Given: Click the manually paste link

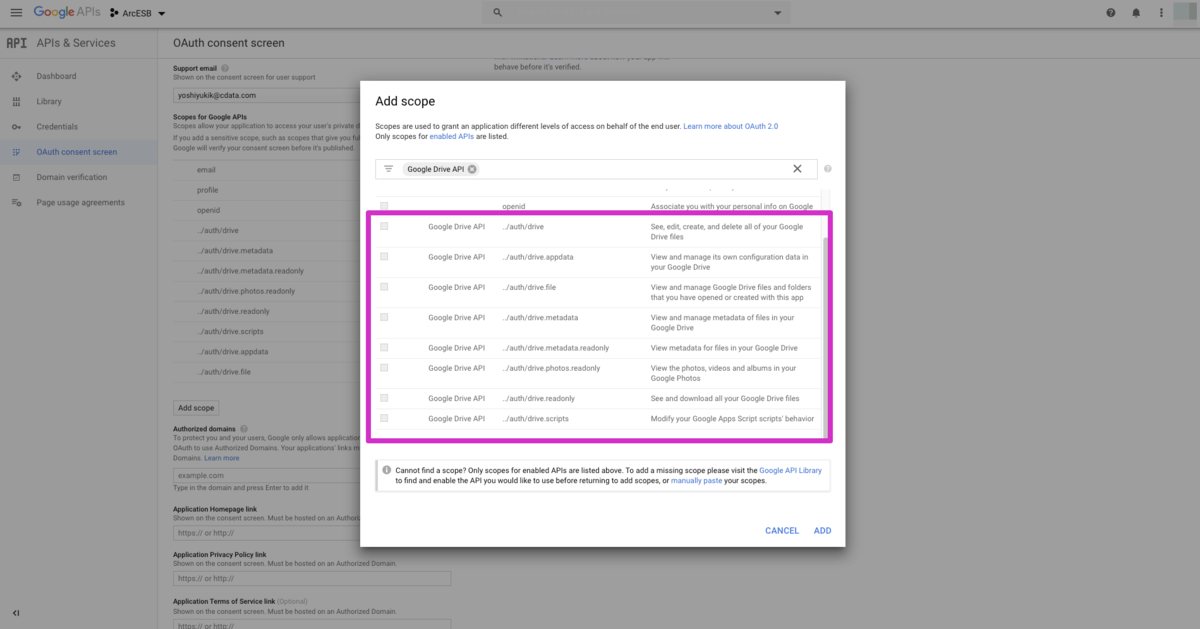Looking at the screenshot, I should (x=696, y=481).
